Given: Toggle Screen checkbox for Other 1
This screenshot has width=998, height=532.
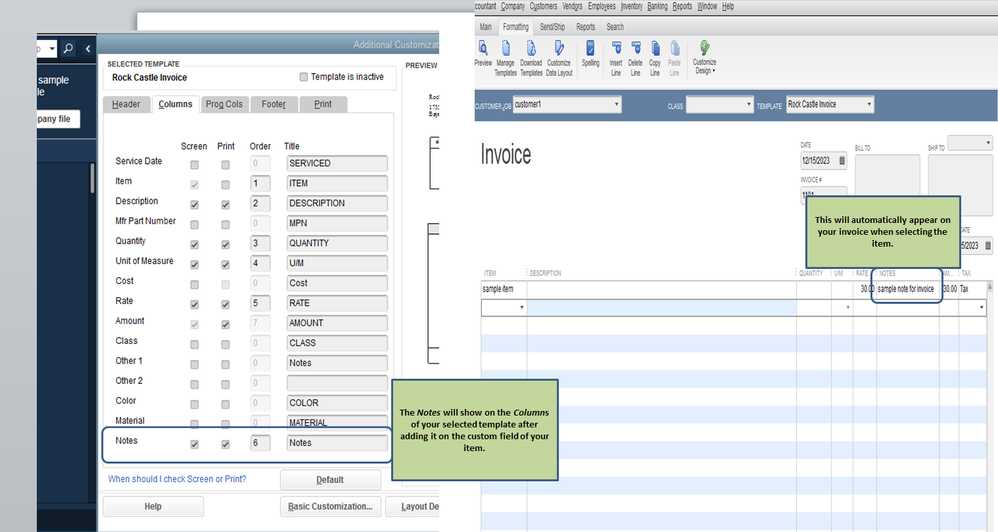Looking at the screenshot, I should 194,365.
